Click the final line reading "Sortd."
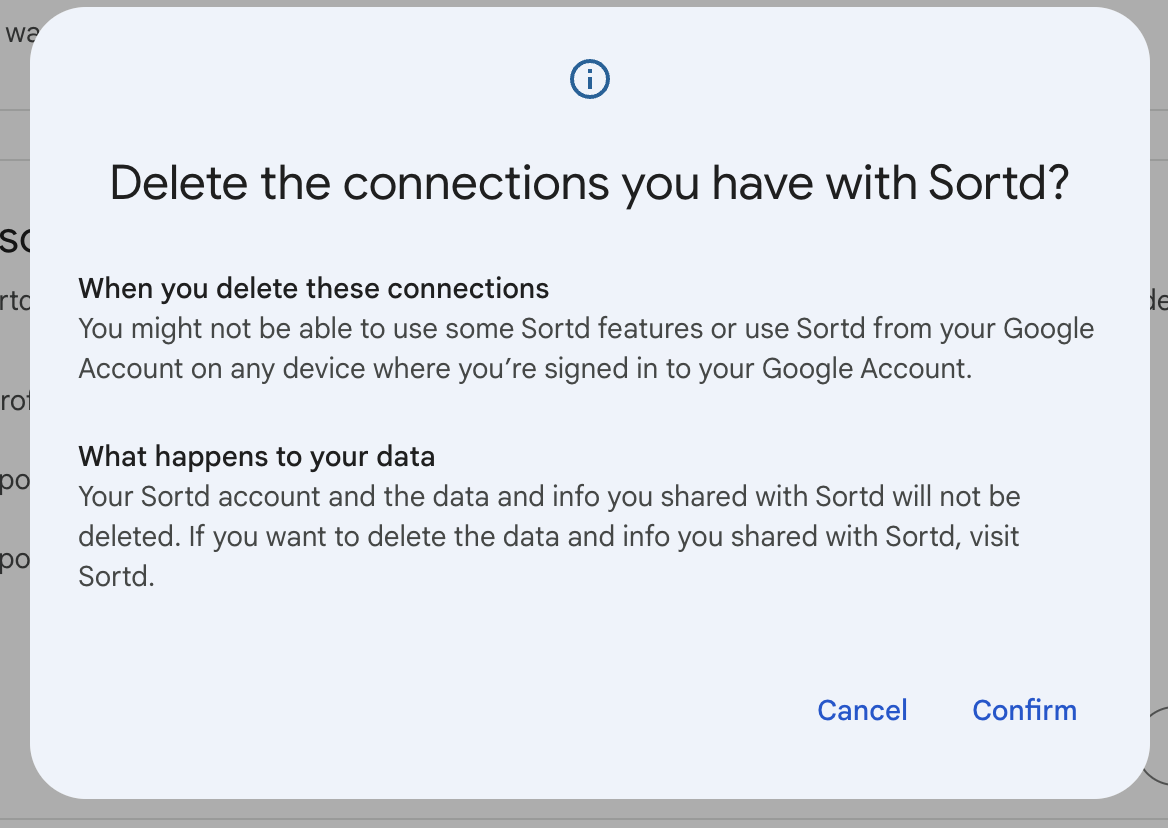1168x828 pixels. coord(116,577)
